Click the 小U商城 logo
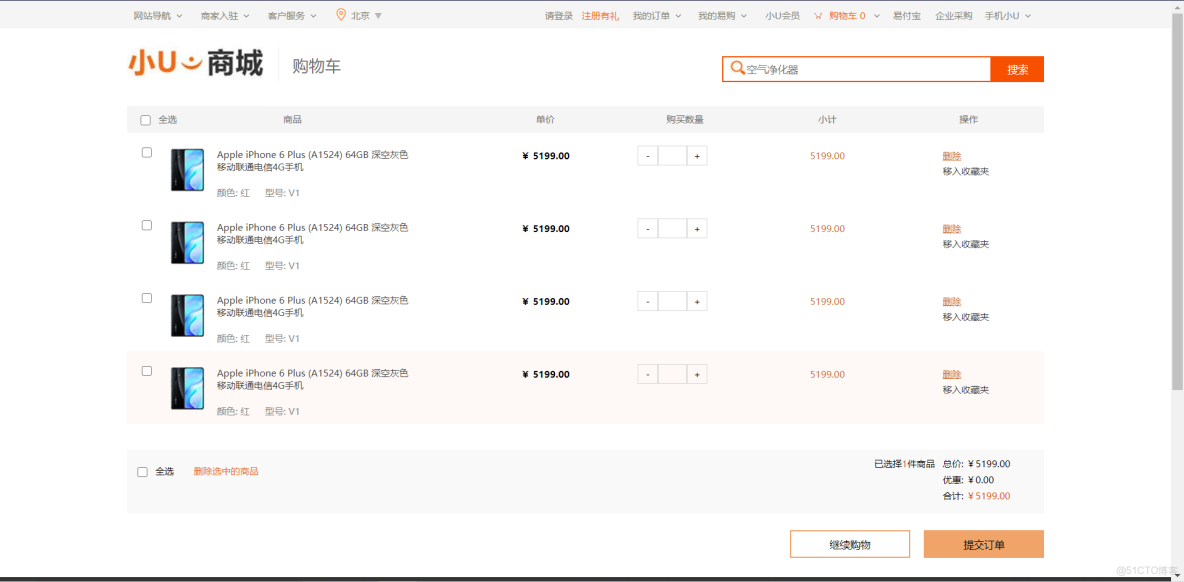Image resolution: width=1184 pixels, height=582 pixels. 196,63
